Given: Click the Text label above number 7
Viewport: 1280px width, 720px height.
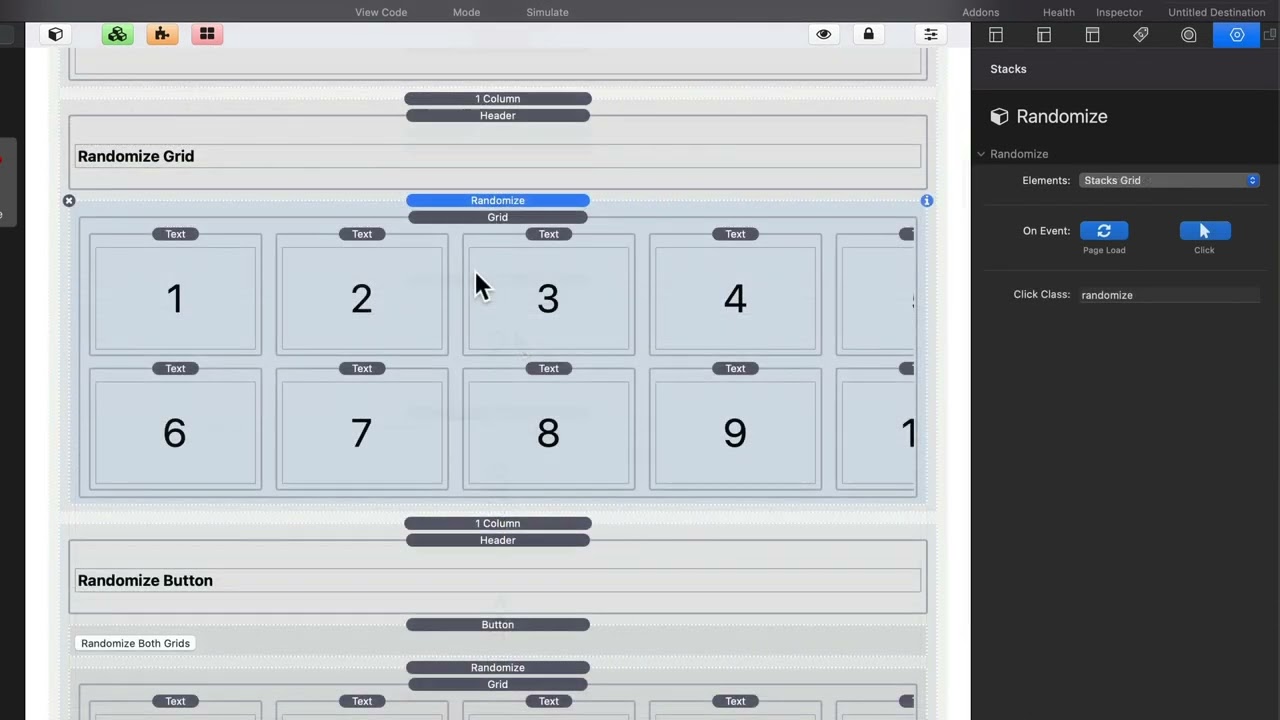Looking at the screenshot, I should pos(362,368).
